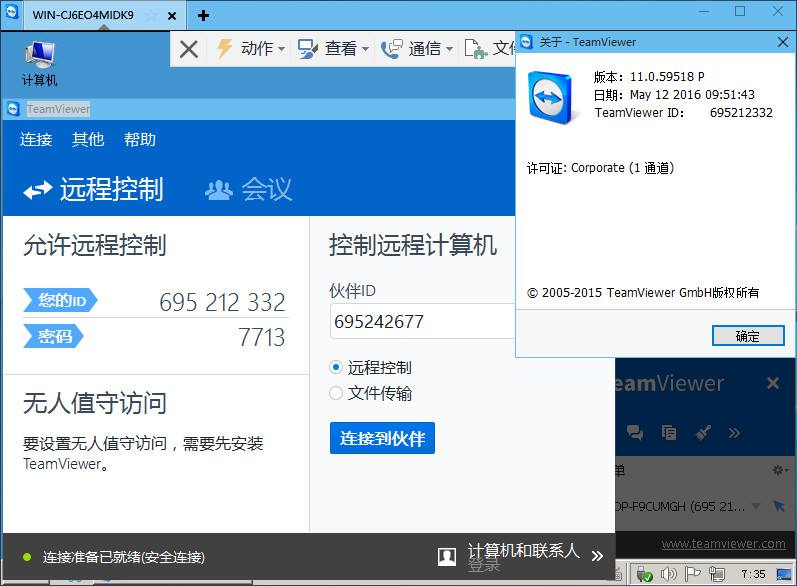This screenshot has width=797, height=586.
Task: Click show desktop icon at taskbar corner
Action: point(784,574)
